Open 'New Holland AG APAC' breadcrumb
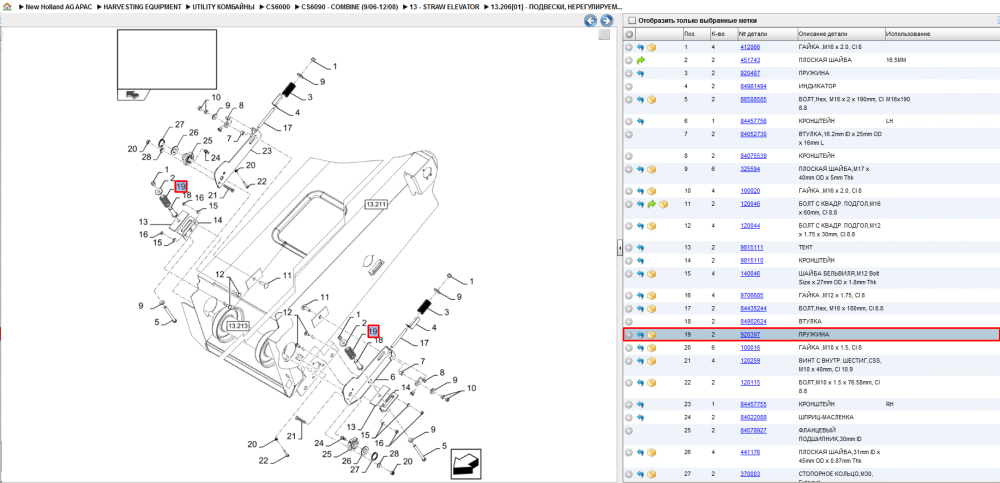This screenshot has width=1000, height=483. (x=58, y=6)
